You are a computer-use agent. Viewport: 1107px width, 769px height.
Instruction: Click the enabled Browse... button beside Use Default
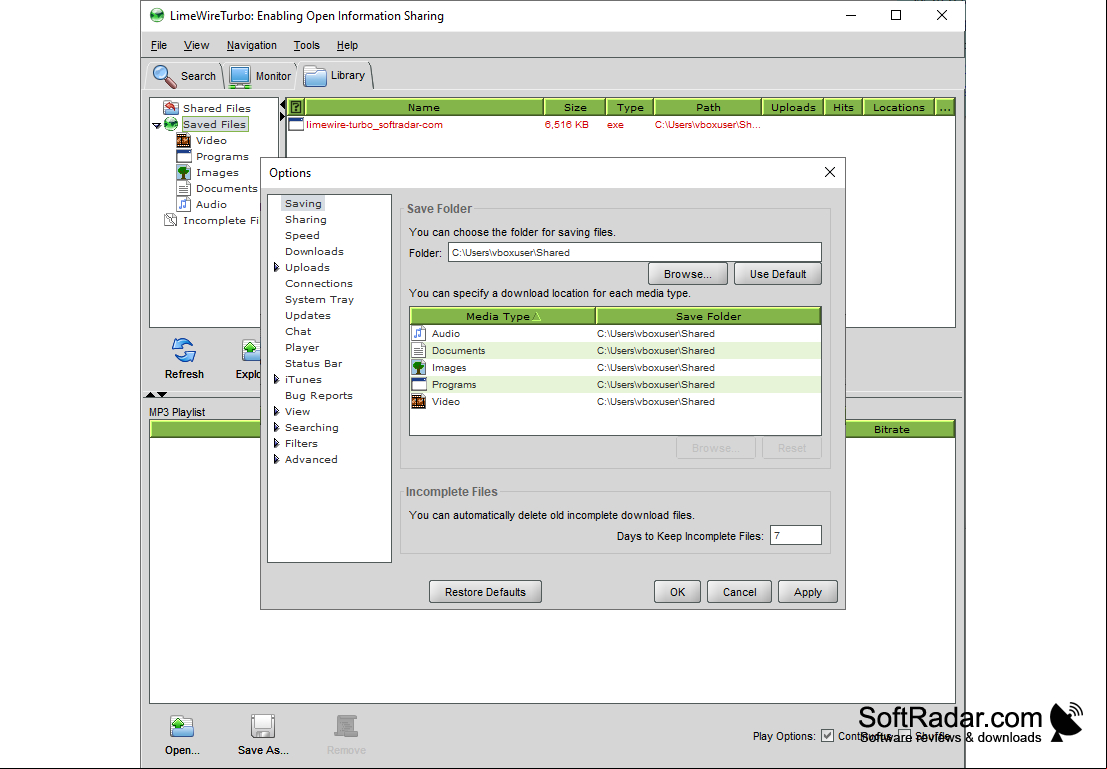688,274
